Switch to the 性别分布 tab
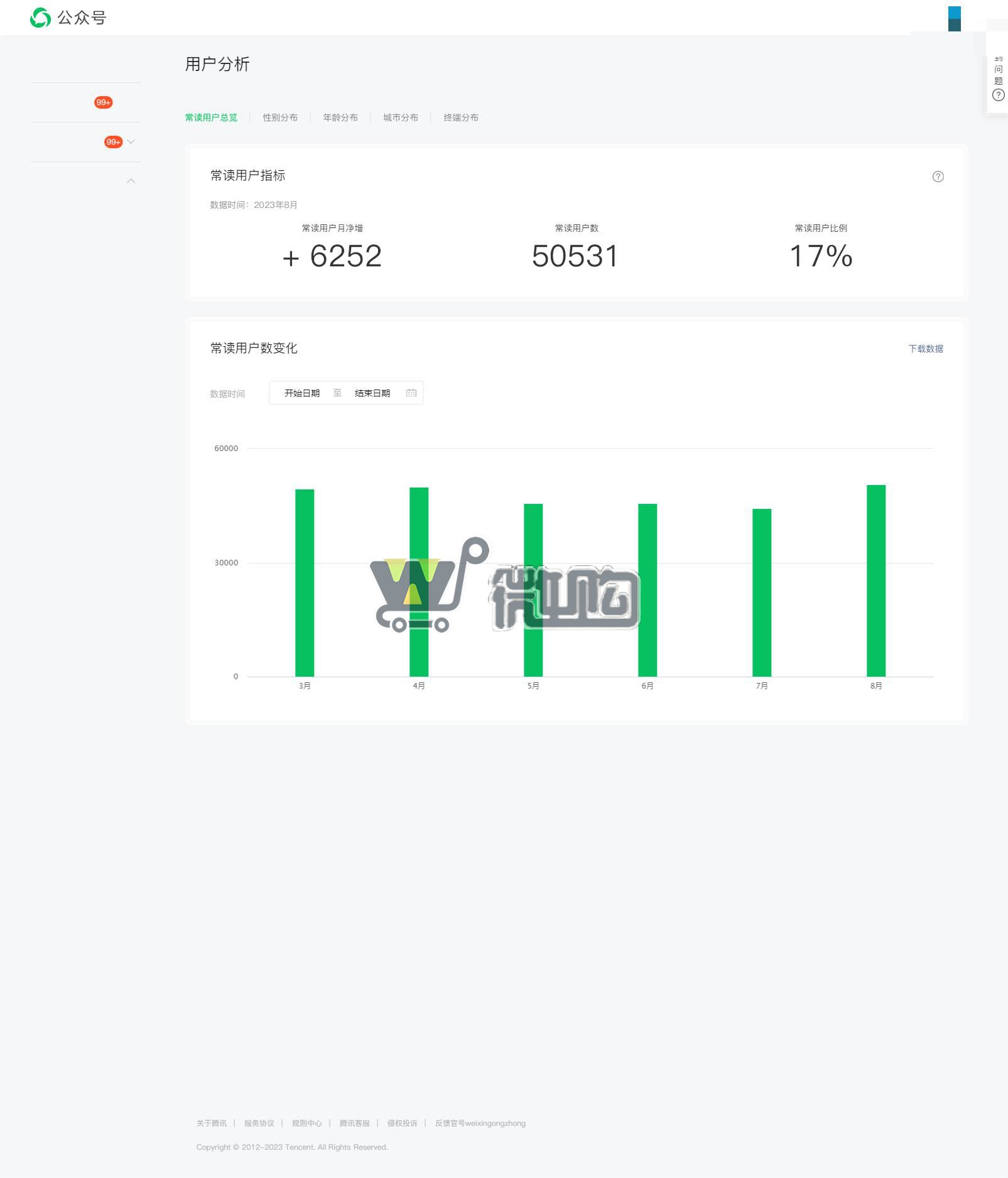The image size is (1008, 1178). 280,117
